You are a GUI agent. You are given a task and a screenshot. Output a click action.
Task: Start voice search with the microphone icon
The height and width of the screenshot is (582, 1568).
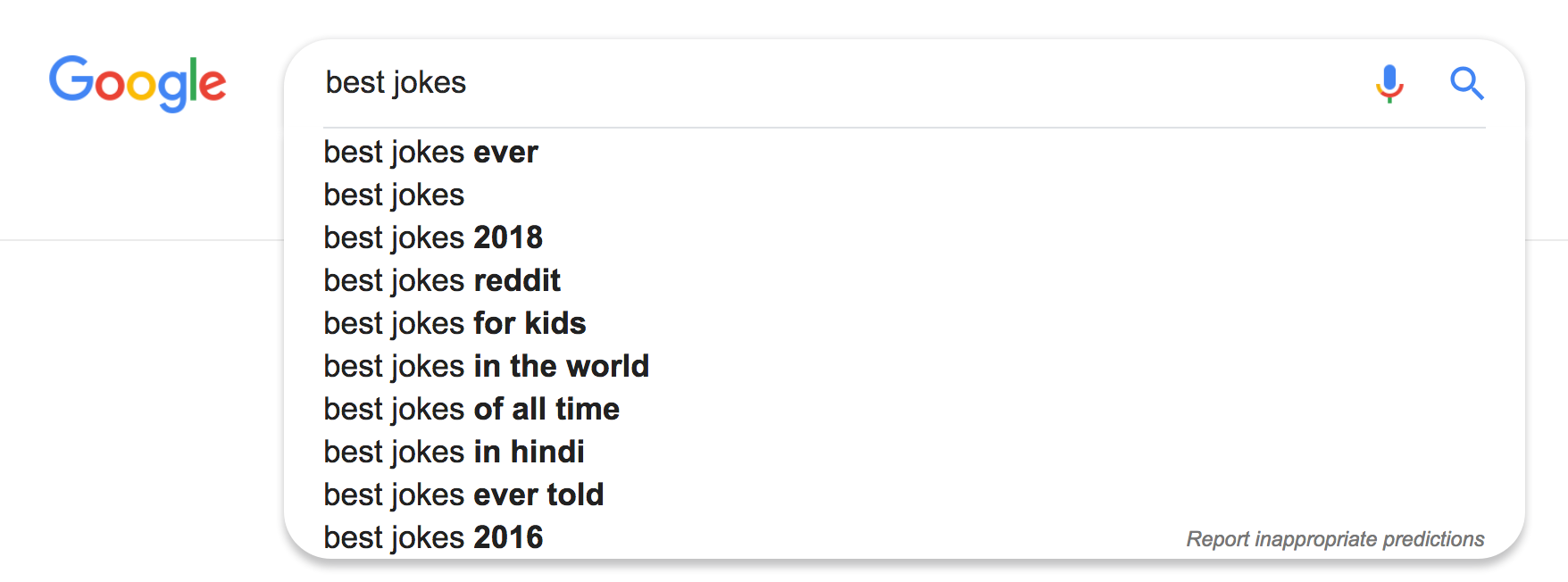(1389, 84)
